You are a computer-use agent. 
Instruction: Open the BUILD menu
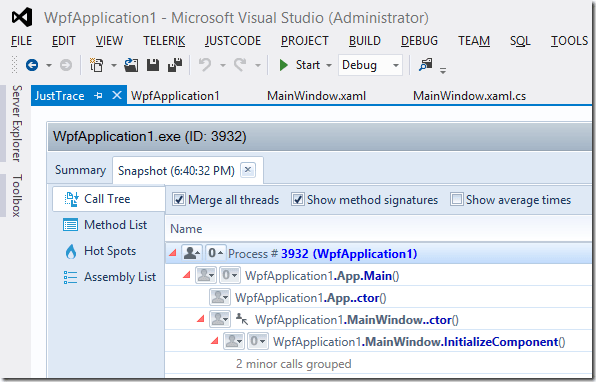pyautogui.click(x=365, y=41)
